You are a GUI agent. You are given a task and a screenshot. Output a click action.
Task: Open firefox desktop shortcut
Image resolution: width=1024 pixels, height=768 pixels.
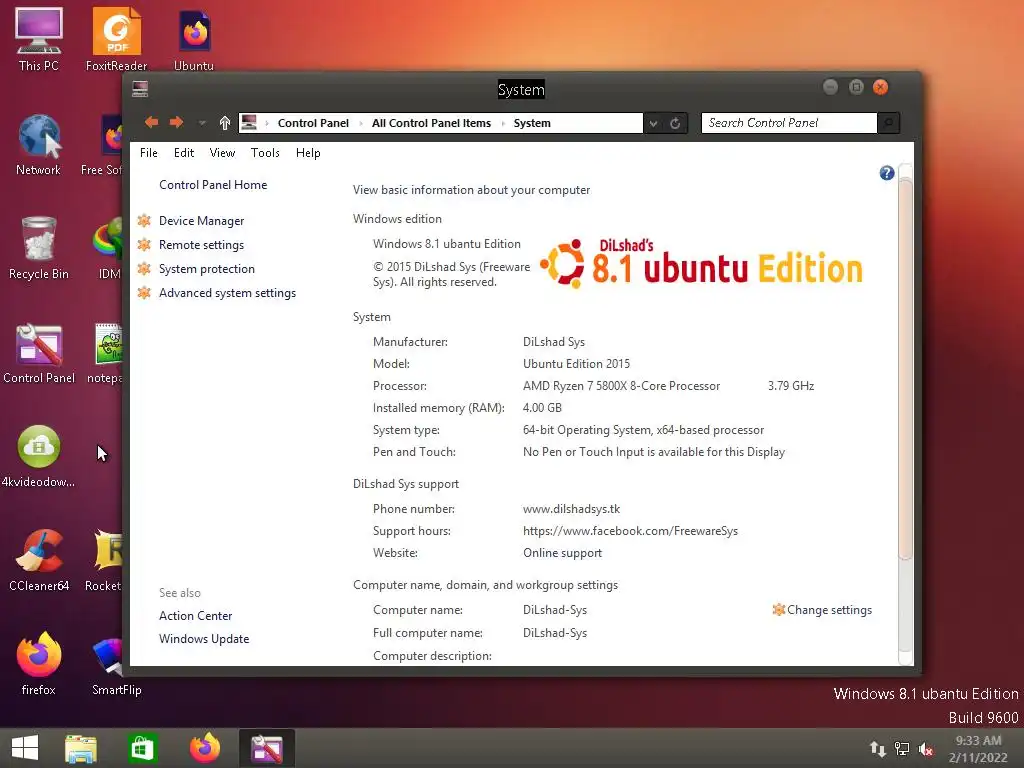click(39, 664)
